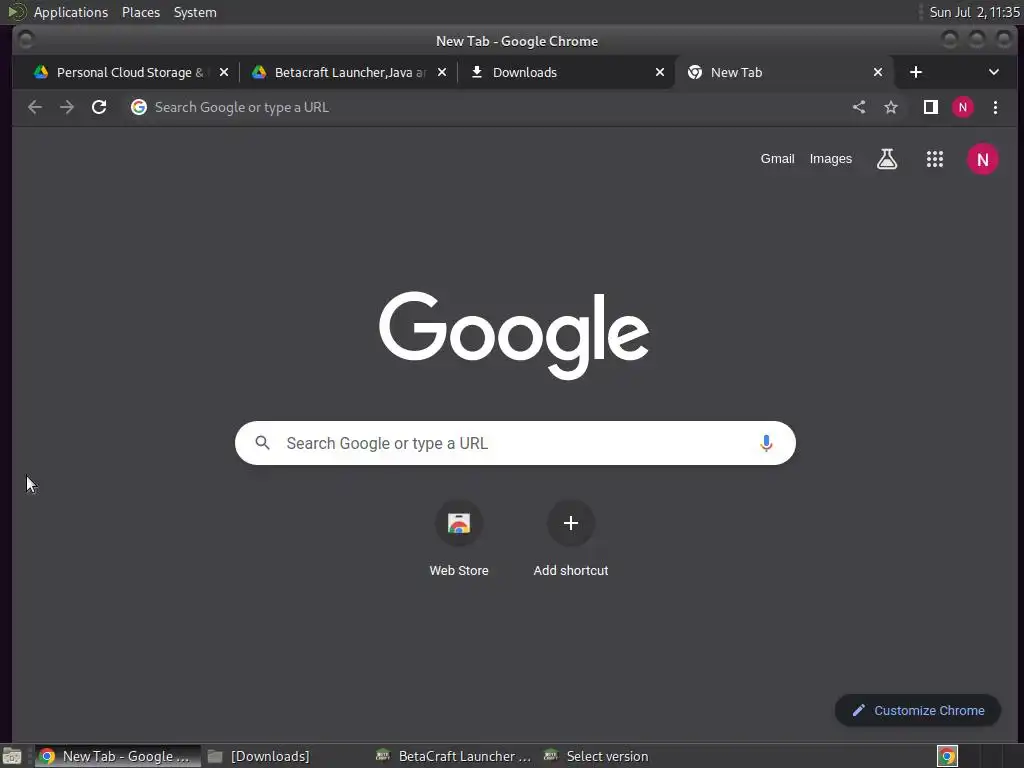Close the Downloads tab

pos(660,72)
